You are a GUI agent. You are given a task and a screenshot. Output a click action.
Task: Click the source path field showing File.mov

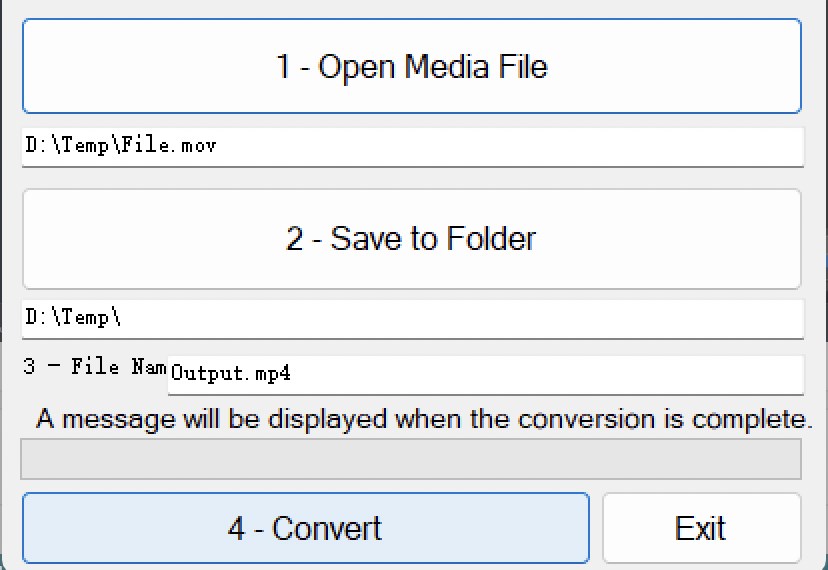click(412, 147)
